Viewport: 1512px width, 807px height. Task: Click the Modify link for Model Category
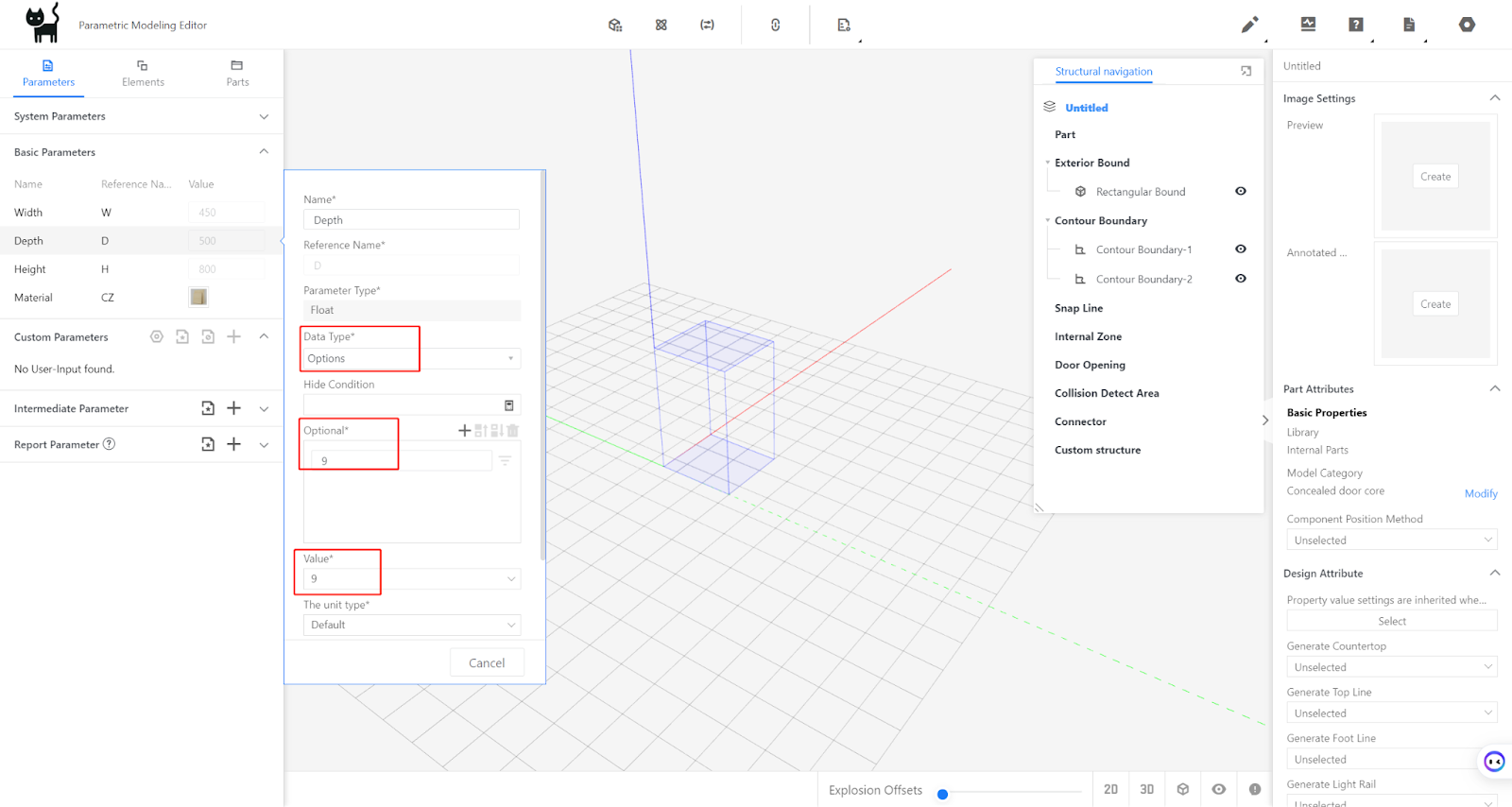[1480, 493]
